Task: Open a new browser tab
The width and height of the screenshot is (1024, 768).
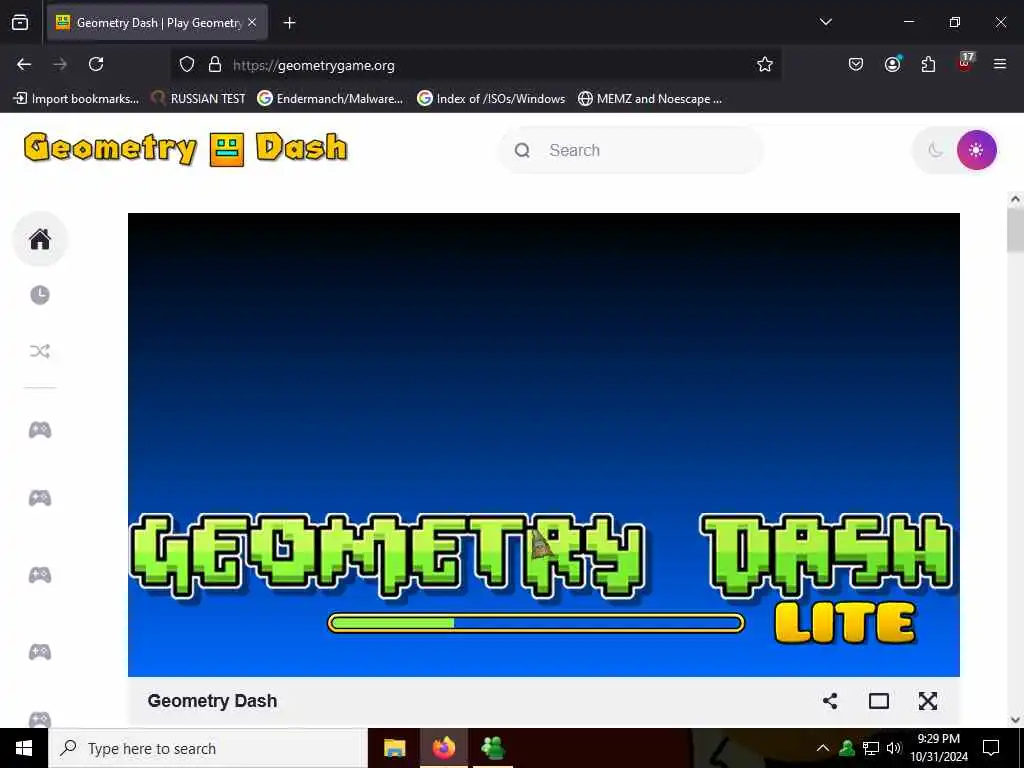Action: pos(289,23)
